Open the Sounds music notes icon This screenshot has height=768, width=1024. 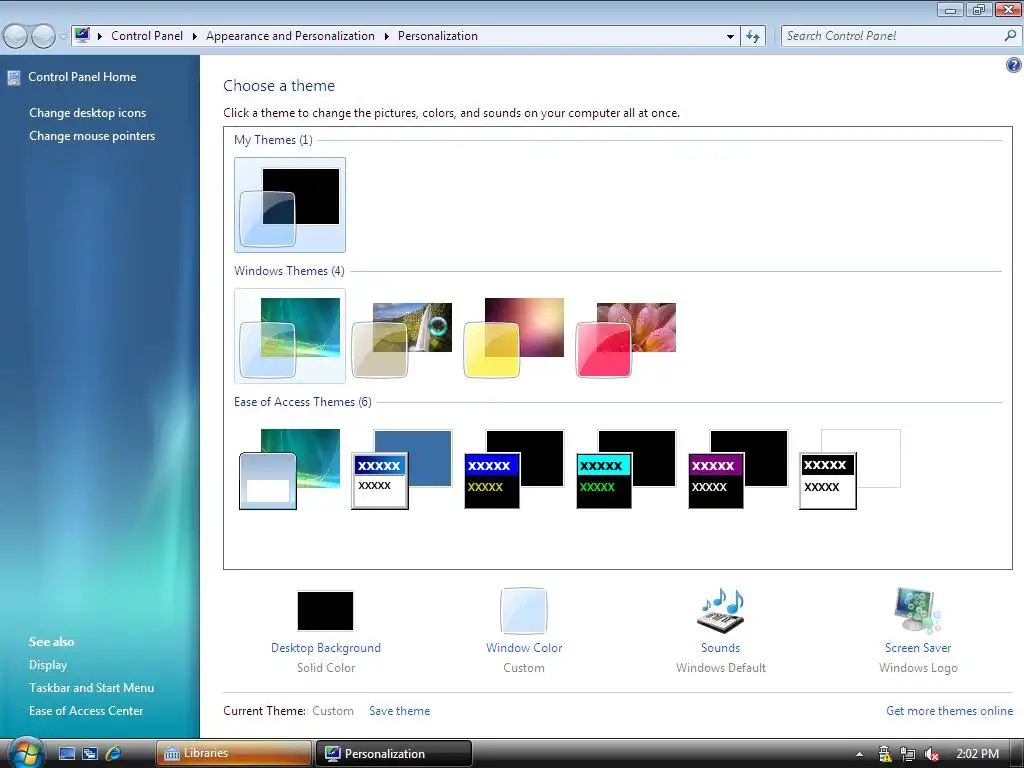[x=721, y=611]
